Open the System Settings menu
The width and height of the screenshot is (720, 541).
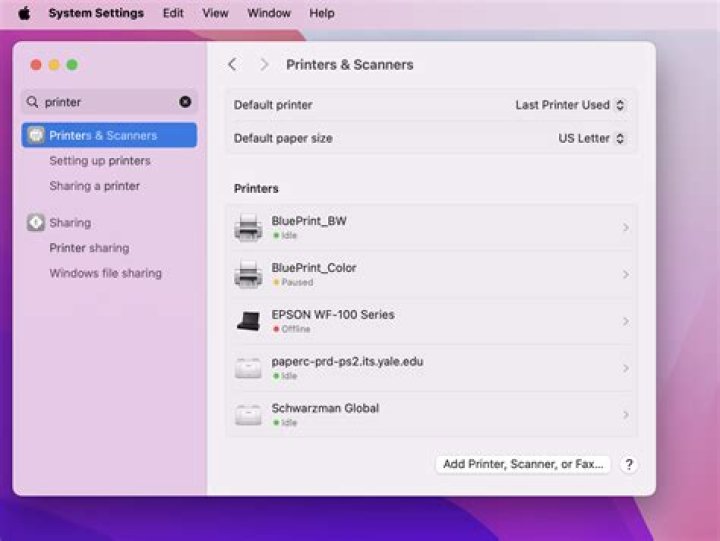96,13
